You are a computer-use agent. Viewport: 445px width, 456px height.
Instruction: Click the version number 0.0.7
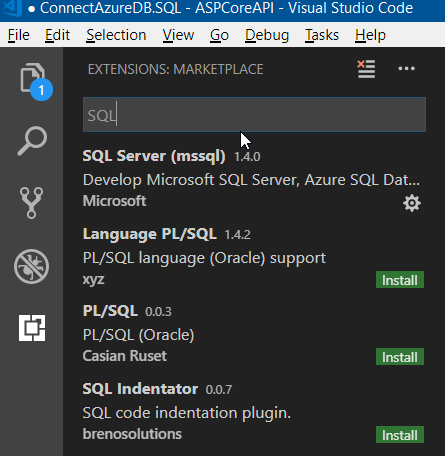219,390
